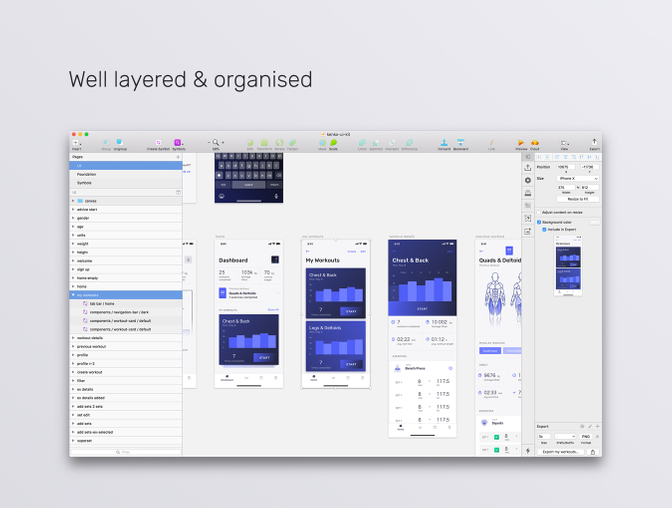Click START on Dashboard Chest & Back card
This screenshot has height=508, width=672.
(x=264, y=358)
